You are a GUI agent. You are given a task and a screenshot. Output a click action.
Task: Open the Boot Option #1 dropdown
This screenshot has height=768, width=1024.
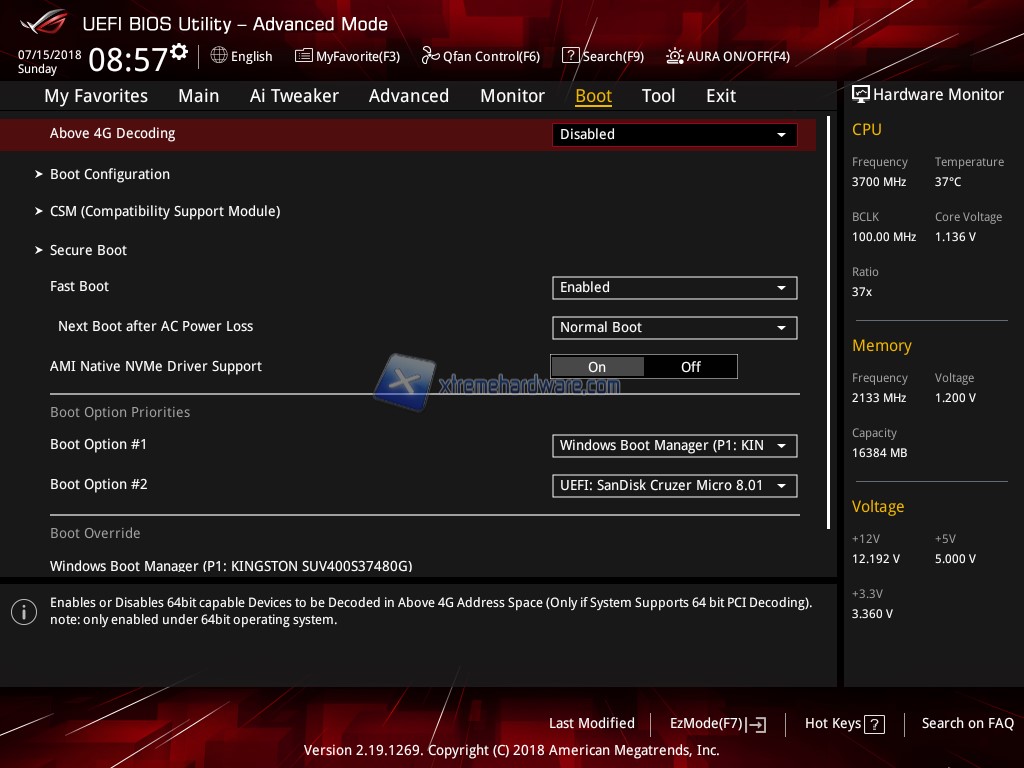(x=674, y=445)
